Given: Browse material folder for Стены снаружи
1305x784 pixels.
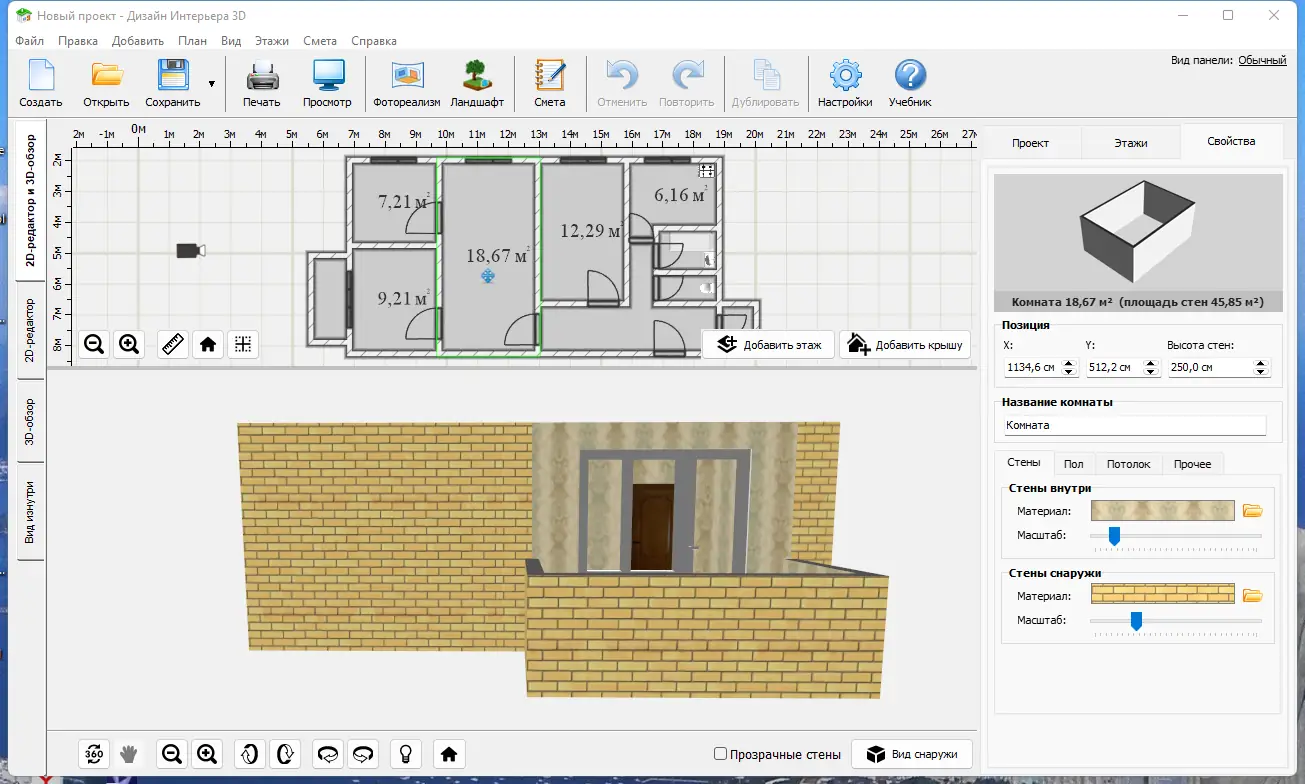Looking at the screenshot, I should pos(1252,596).
